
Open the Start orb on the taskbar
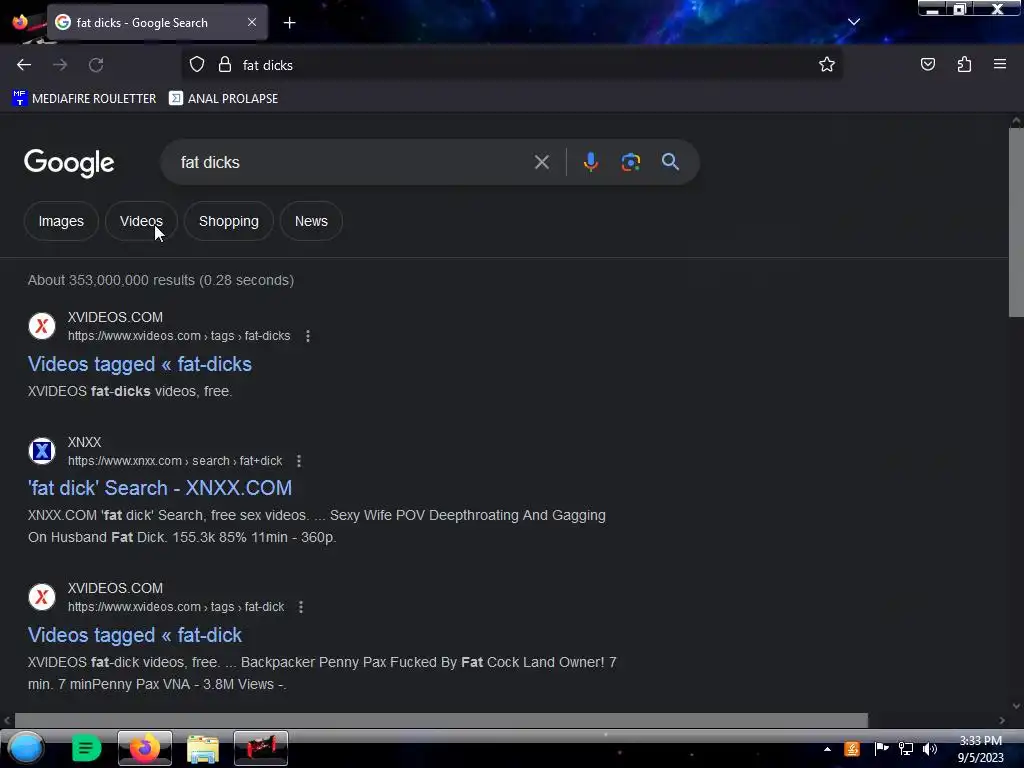[x=26, y=748]
